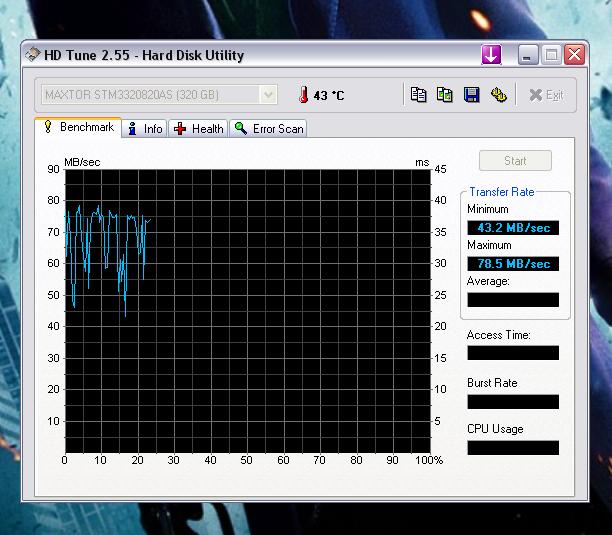Open the options icon in the toolbar
612x535 pixels.
coord(498,95)
